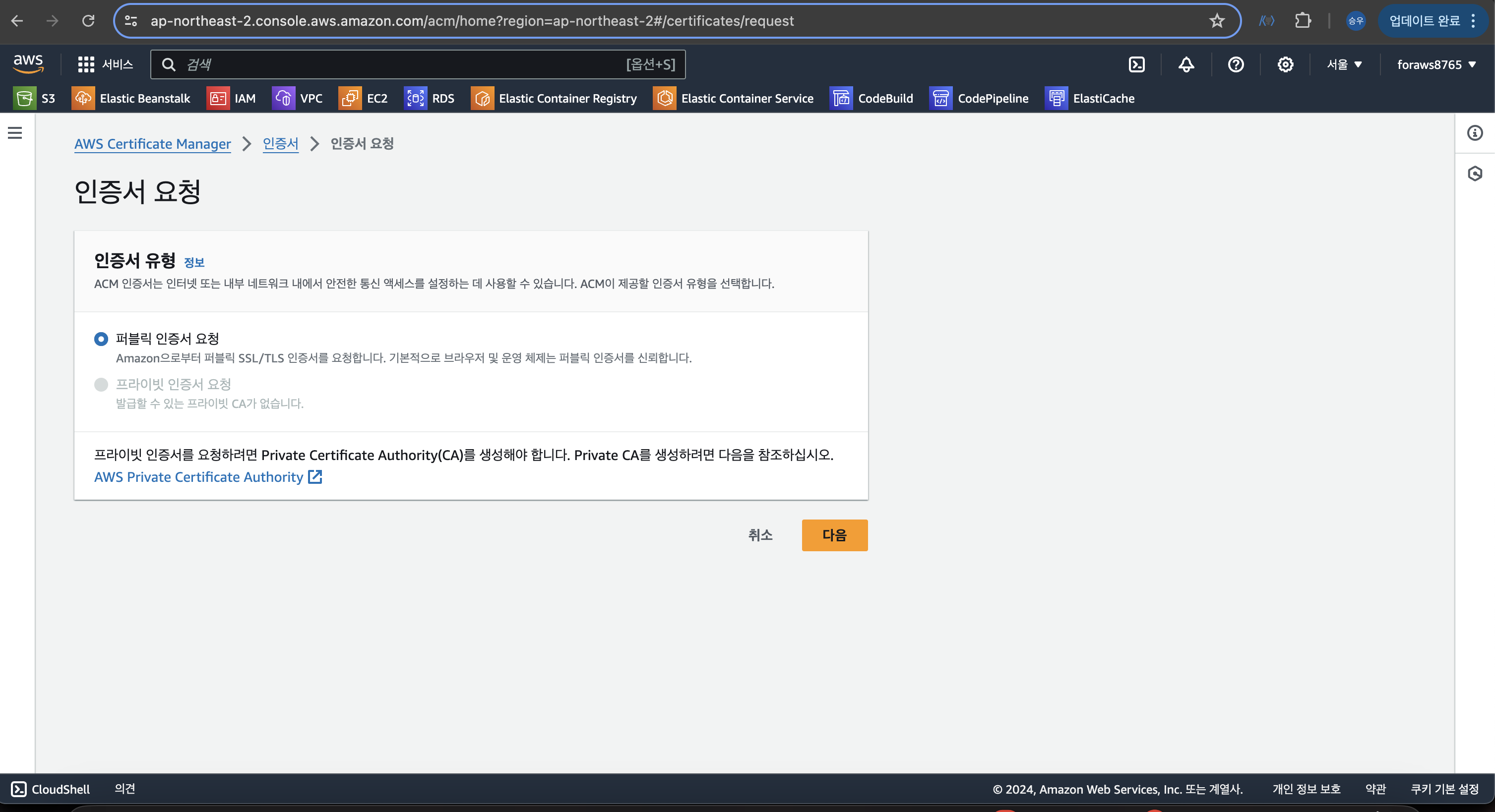Screen dimensions: 1495x812
Task: Expand the side navigation hamburger menu
Action: coord(15,133)
